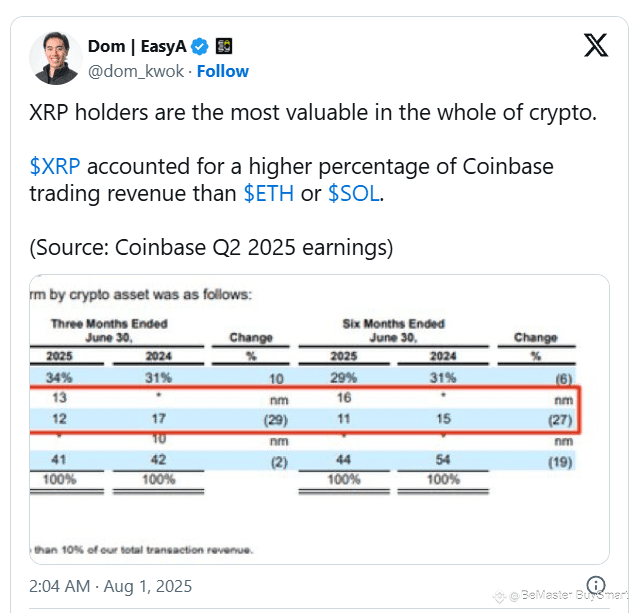The height and width of the screenshot is (613, 636).
Task: Click the blue verified checkmark badge
Action: 200,47
